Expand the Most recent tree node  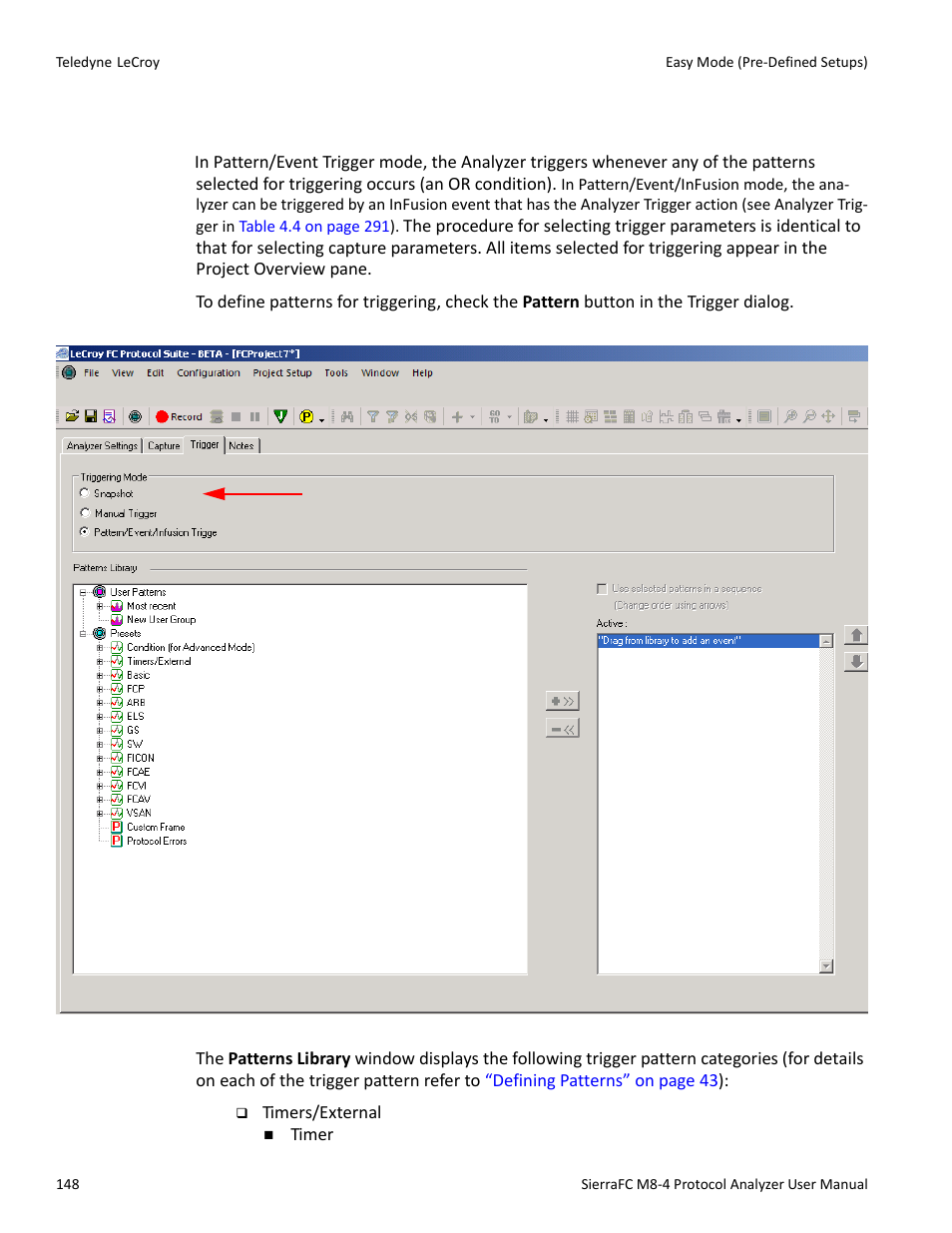[x=100, y=606]
